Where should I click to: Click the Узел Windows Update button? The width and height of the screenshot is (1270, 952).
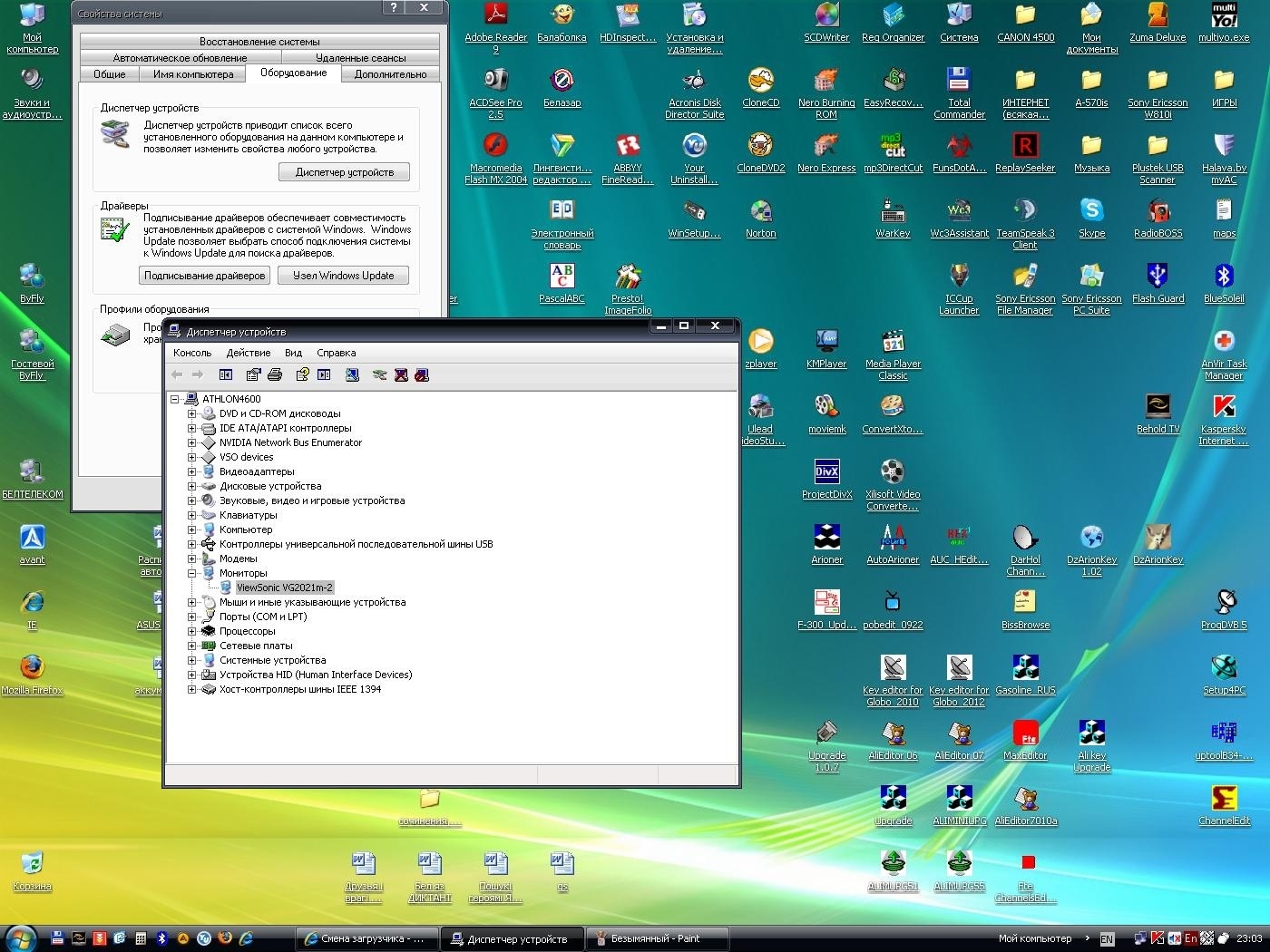[x=343, y=276]
